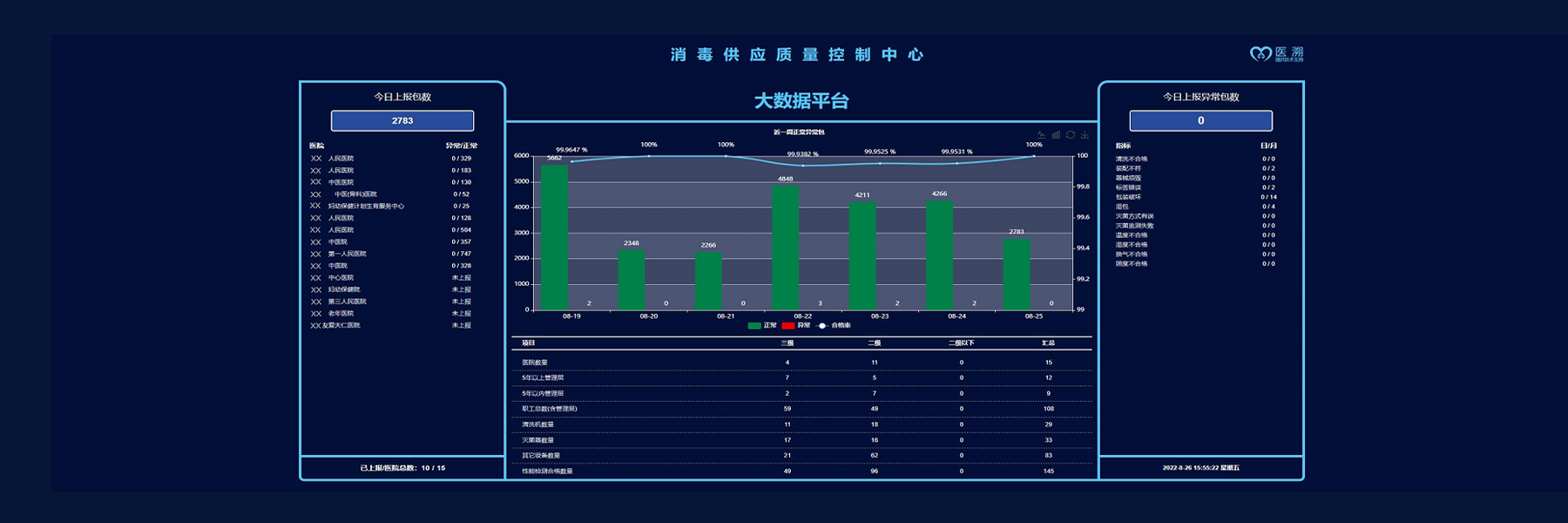Toggle the 合格率 line legend
This screenshot has width=1568, height=523.
pyautogui.click(x=823, y=326)
